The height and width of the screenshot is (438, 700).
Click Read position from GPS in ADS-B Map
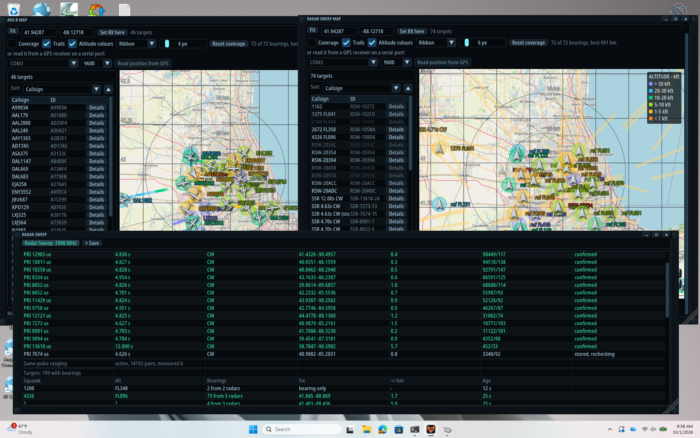click(143, 63)
